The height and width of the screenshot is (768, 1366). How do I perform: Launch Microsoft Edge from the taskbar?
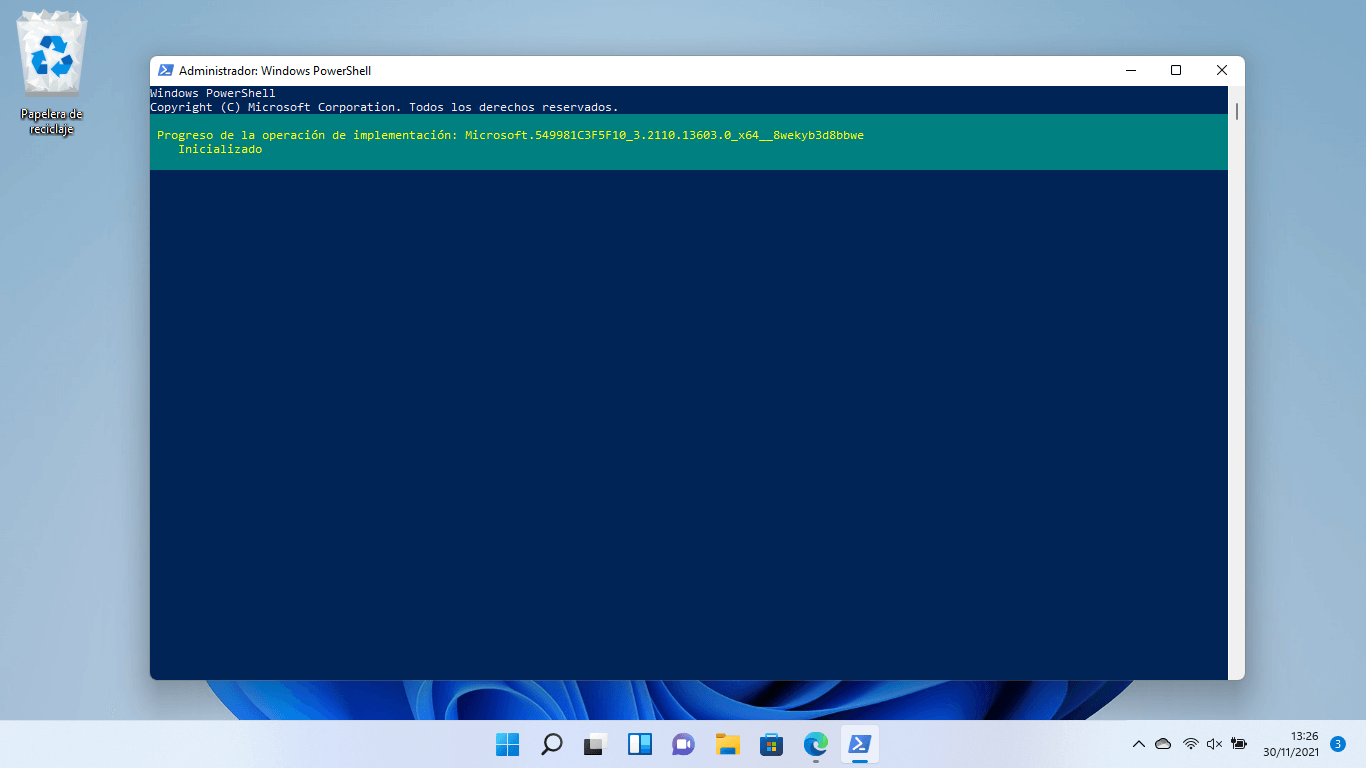point(816,744)
